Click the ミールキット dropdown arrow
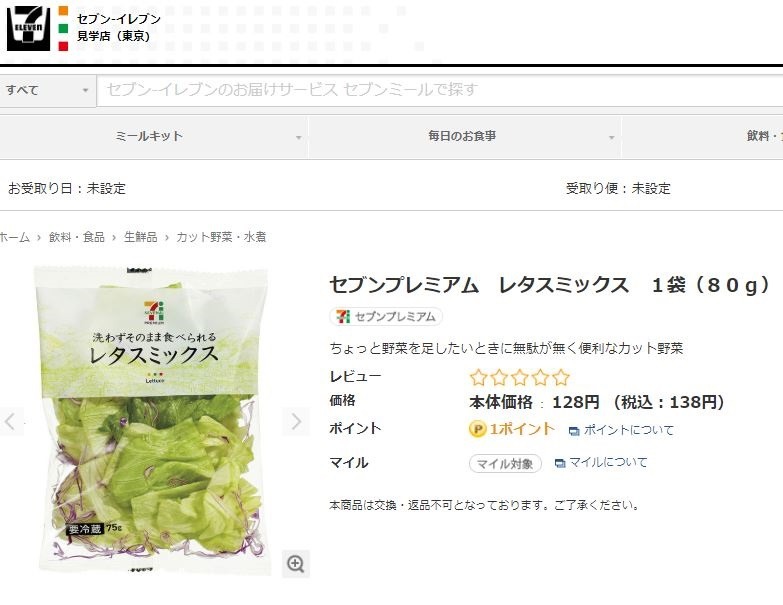 pyautogui.click(x=299, y=138)
